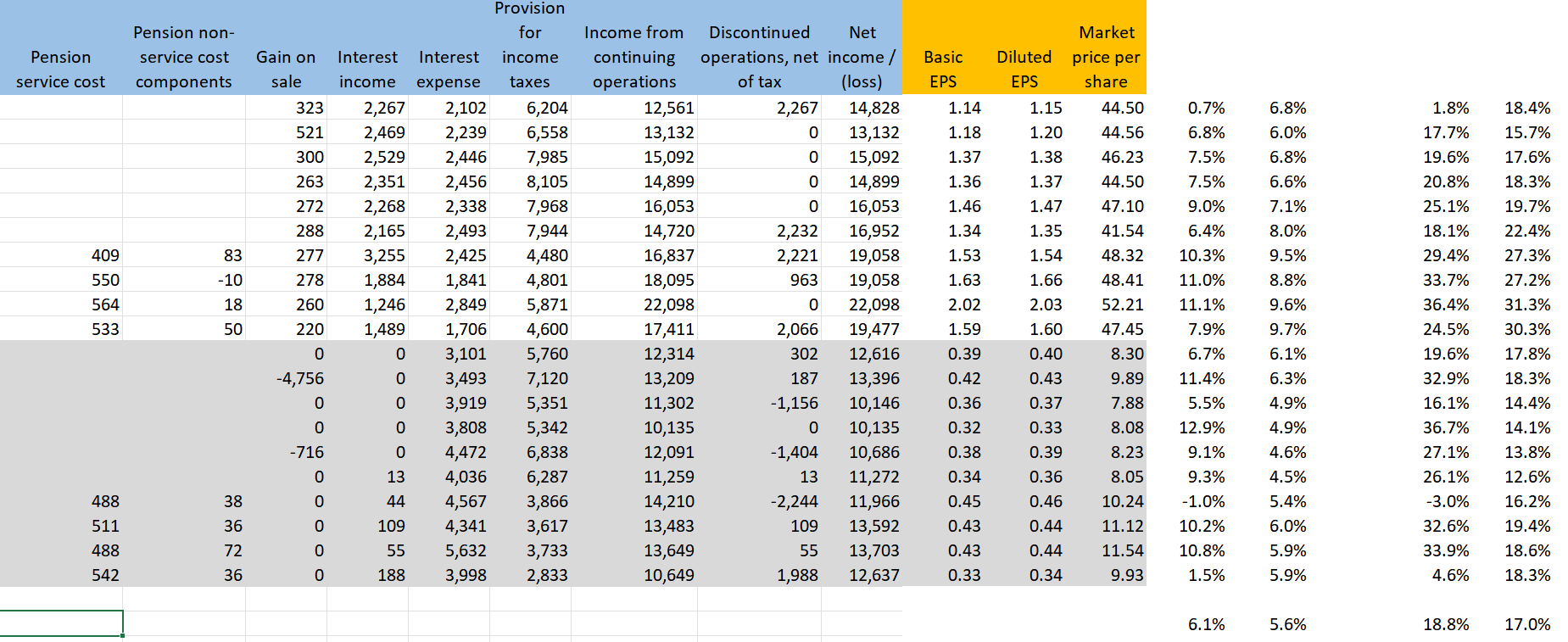The height and width of the screenshot is (642, 1568).
Task: Click gain on sale value 323
Action: (310, 108)
